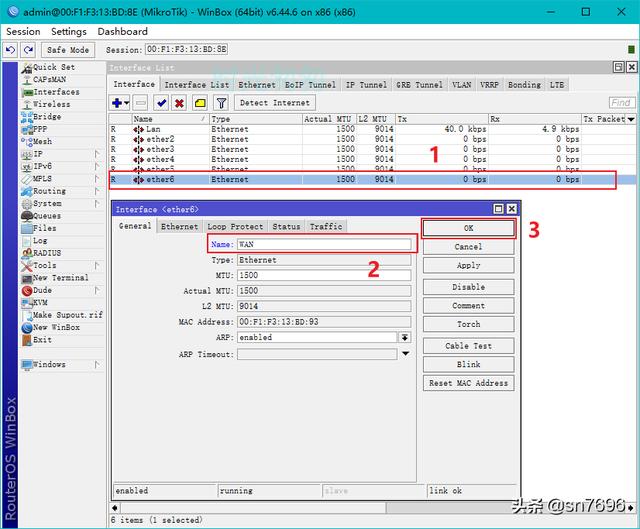Expand the Routing submenu arrow
Image resolution: width=640 pixels, height=529 pixels.
pos(97,191)
